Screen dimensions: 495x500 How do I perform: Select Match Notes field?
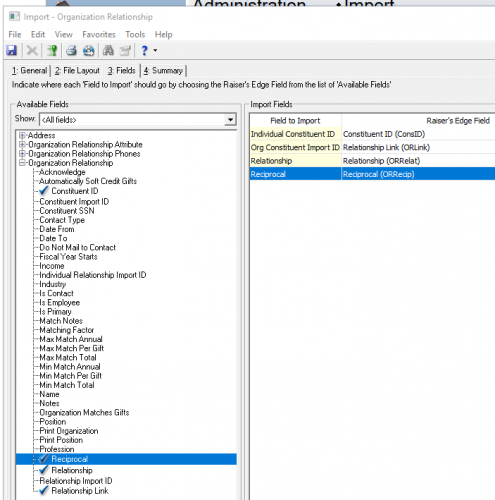coord(61,321)
